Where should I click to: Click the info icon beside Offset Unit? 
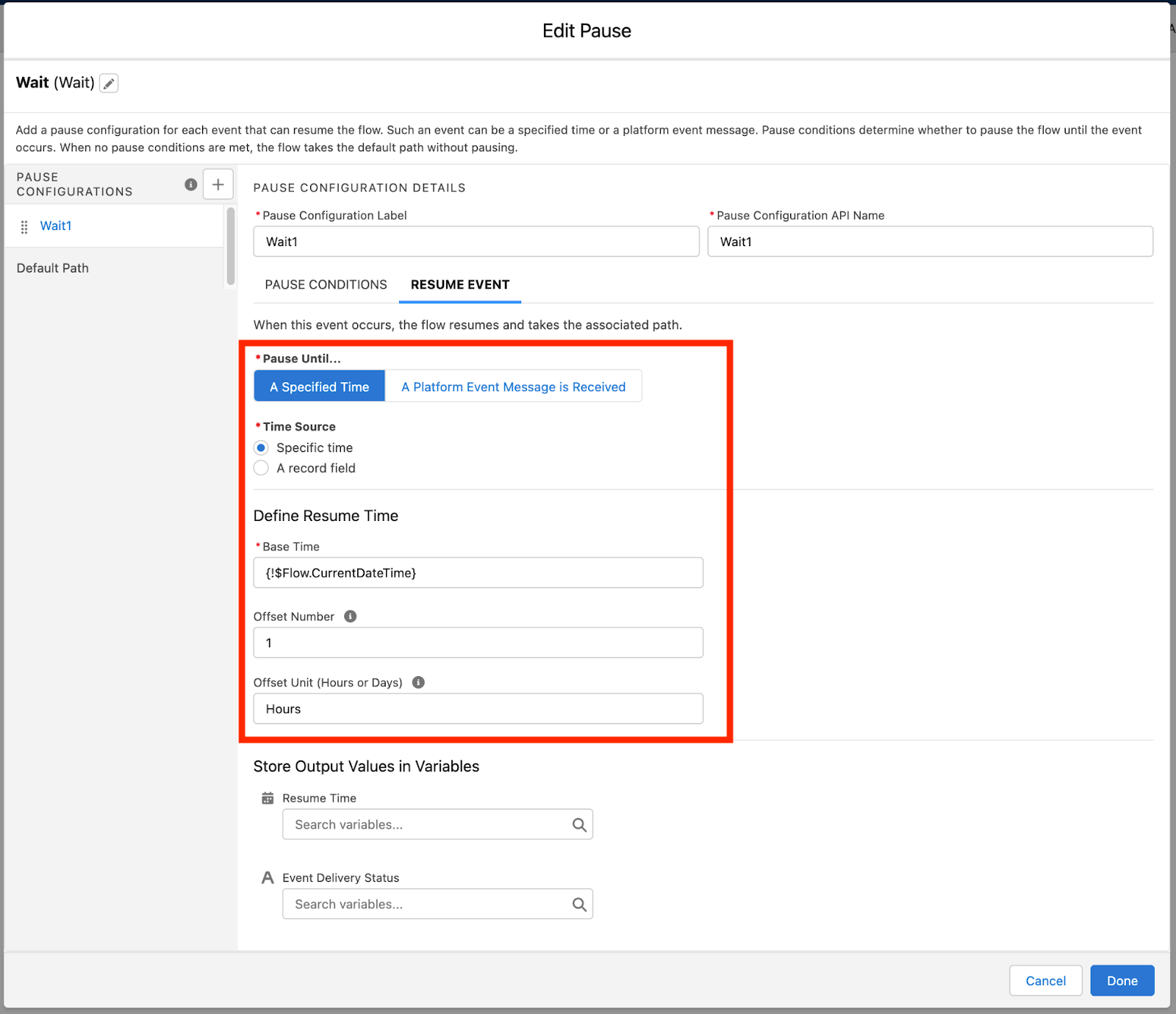click(x=417, y=682)
